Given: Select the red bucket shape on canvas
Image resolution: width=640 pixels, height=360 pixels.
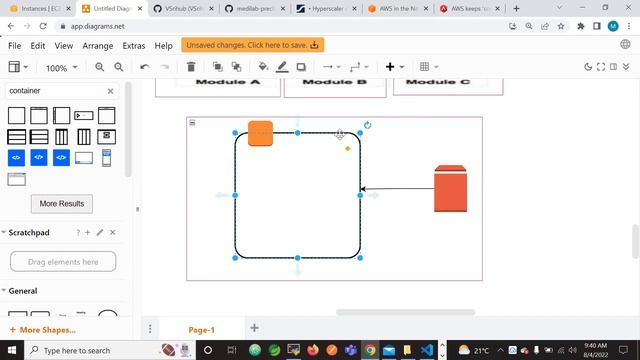Looking at the screenshot, I should 451,189.
